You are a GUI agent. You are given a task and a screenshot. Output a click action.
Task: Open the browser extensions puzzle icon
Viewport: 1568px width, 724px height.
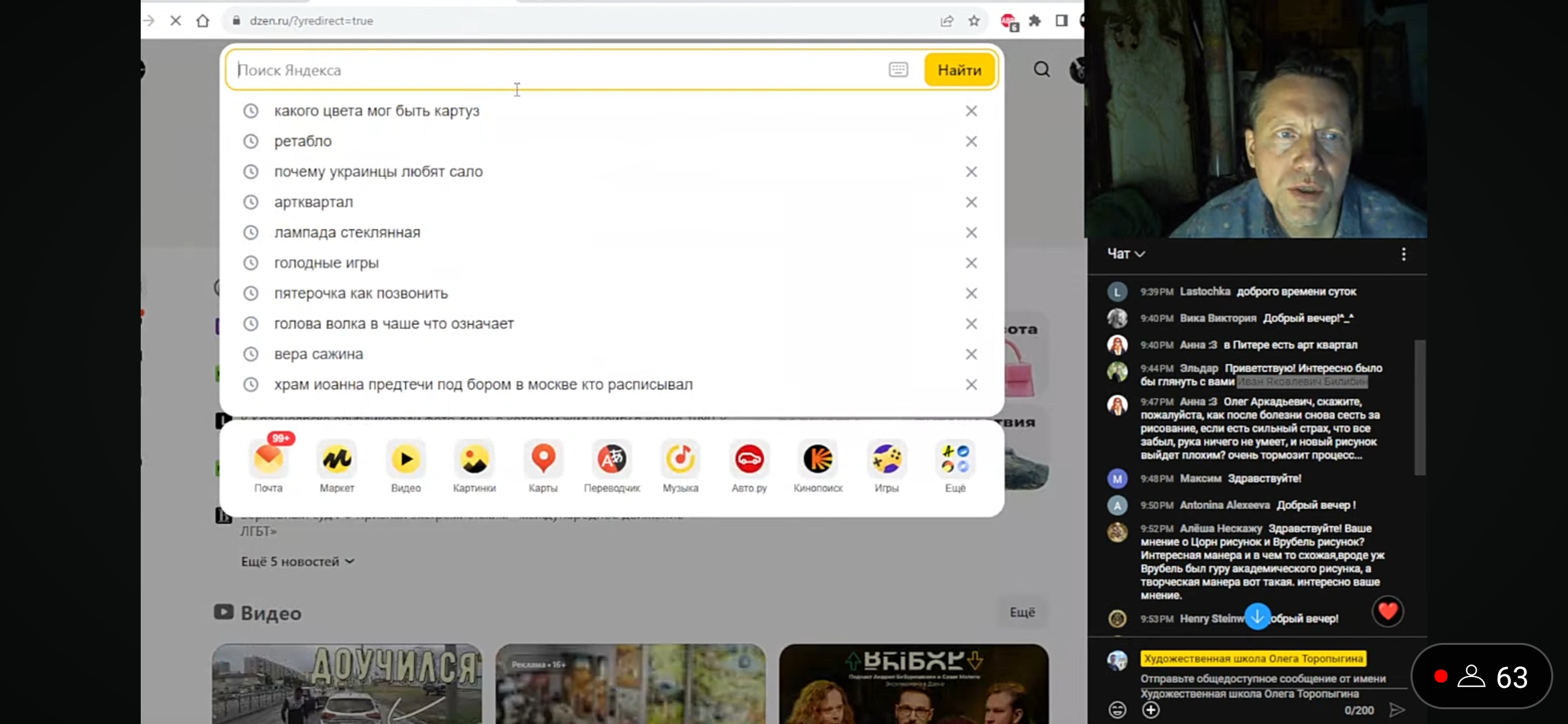[1035, 21]
